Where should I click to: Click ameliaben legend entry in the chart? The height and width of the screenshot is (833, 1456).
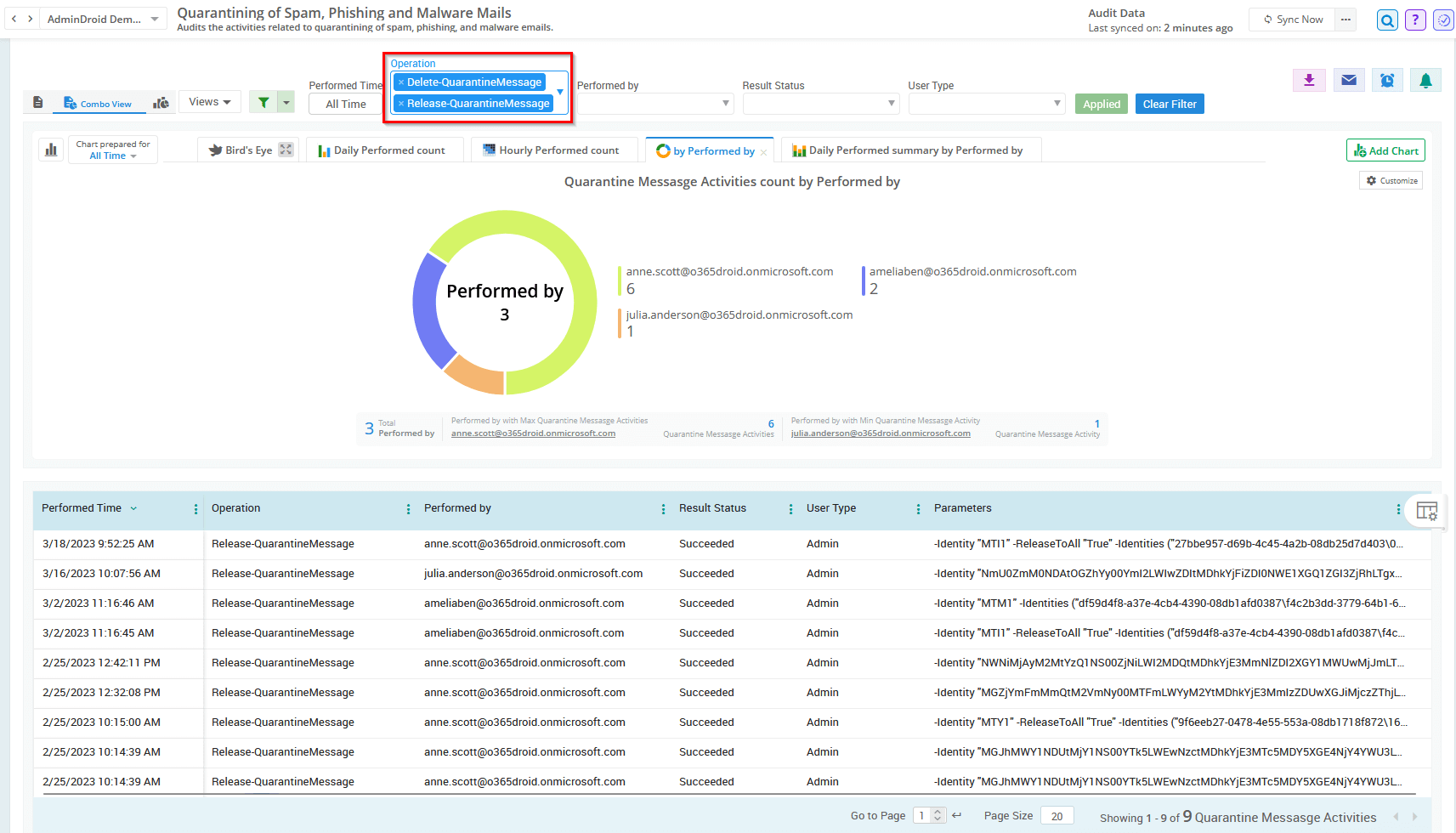coord(970,280)
